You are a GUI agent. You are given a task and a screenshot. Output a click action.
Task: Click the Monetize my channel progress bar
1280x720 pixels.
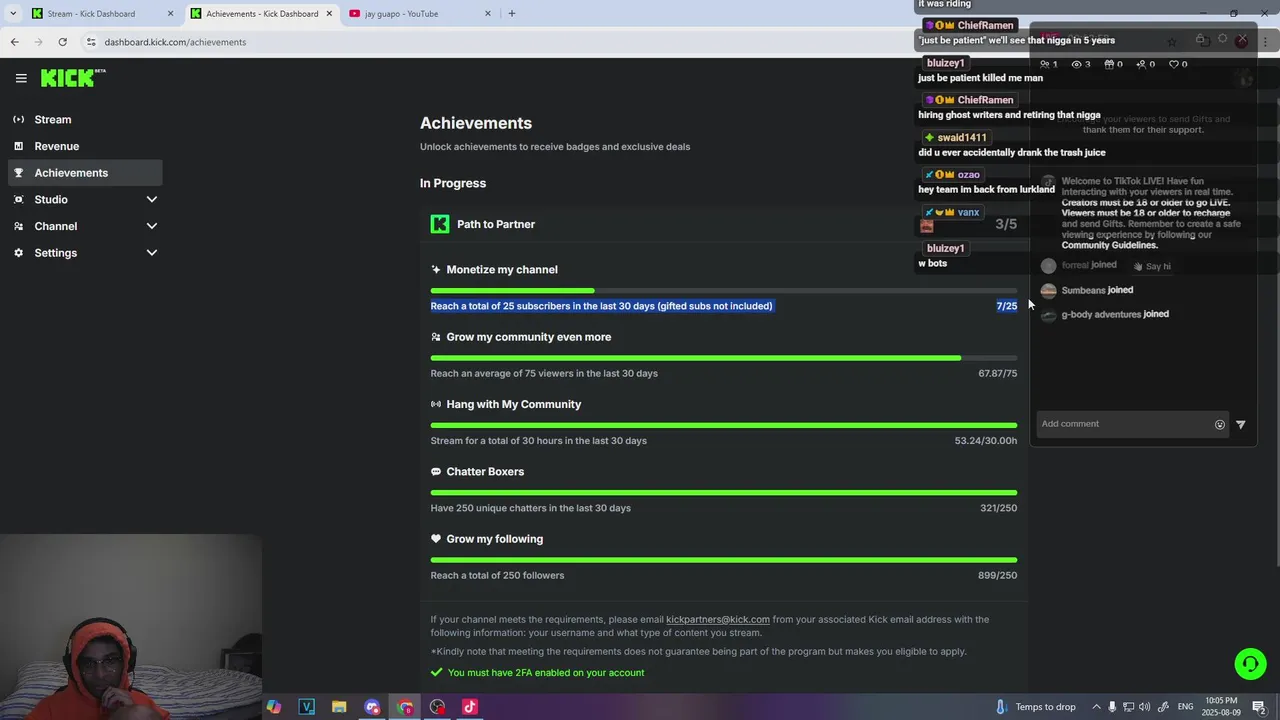724,291
